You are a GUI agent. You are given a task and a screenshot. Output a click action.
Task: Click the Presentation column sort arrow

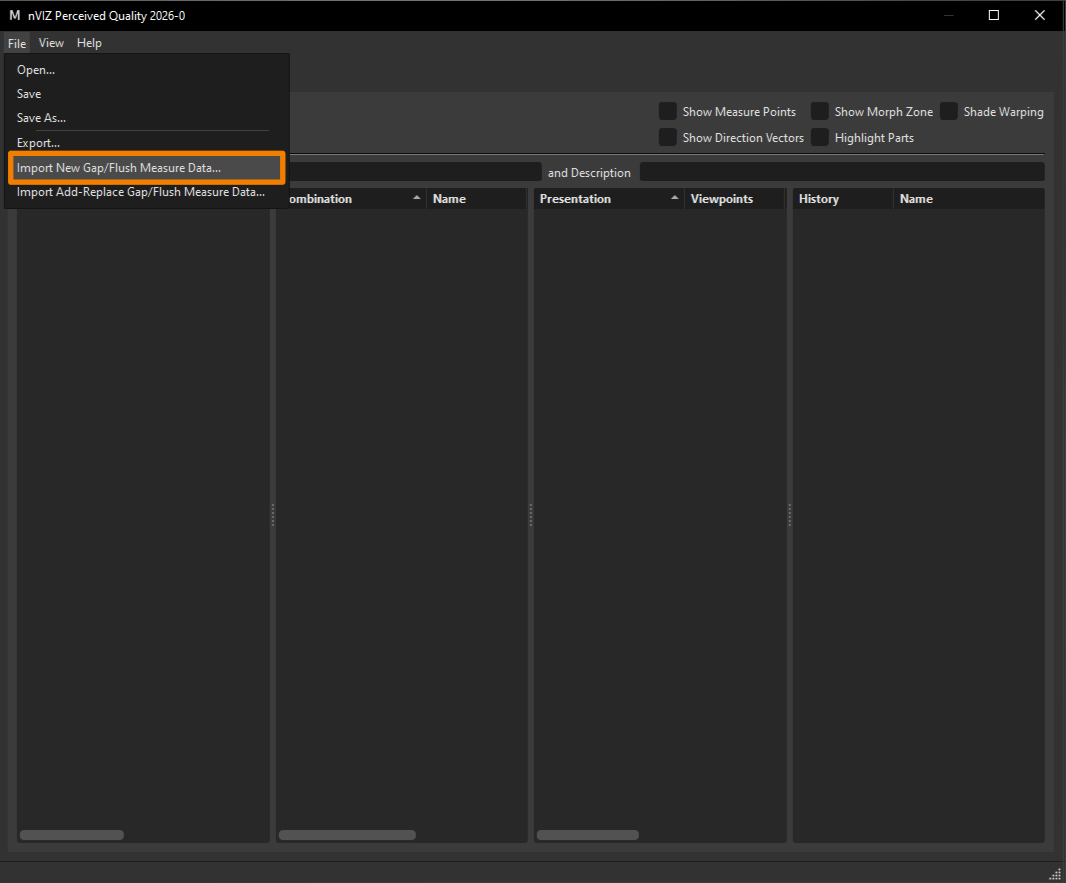tap(674, 198)
